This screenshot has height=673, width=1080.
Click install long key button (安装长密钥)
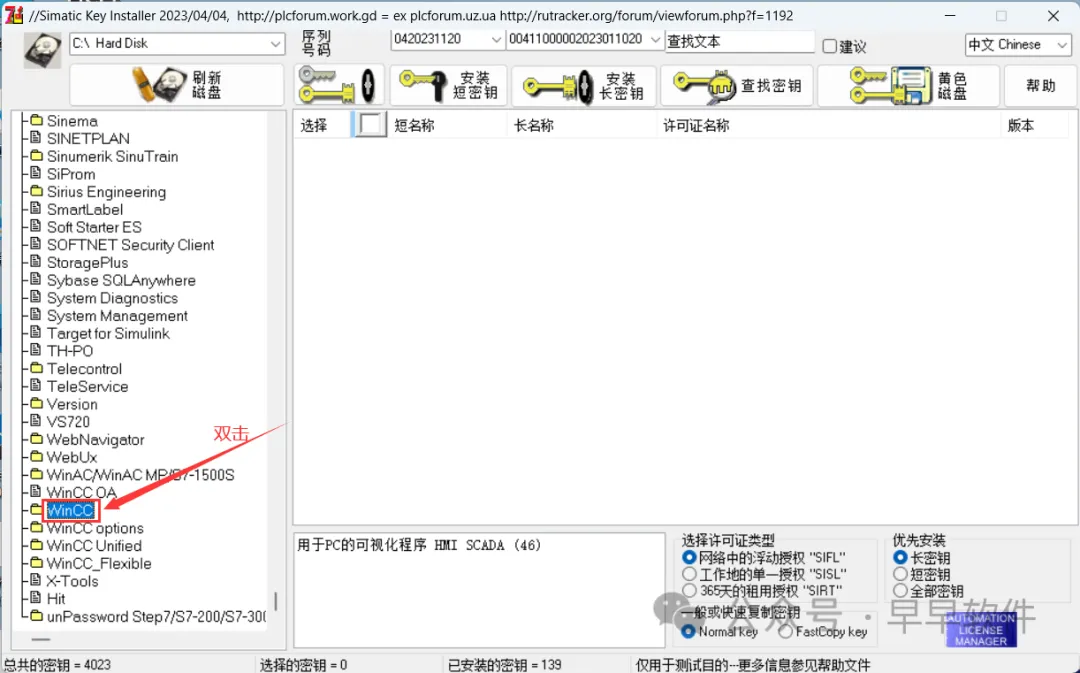click(583, 85)
